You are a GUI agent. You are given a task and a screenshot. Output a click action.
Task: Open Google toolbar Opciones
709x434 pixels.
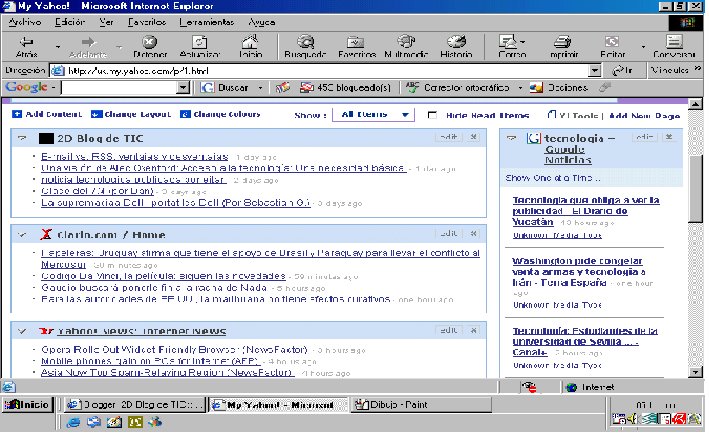pyautogui.click(x=559, y=88)
